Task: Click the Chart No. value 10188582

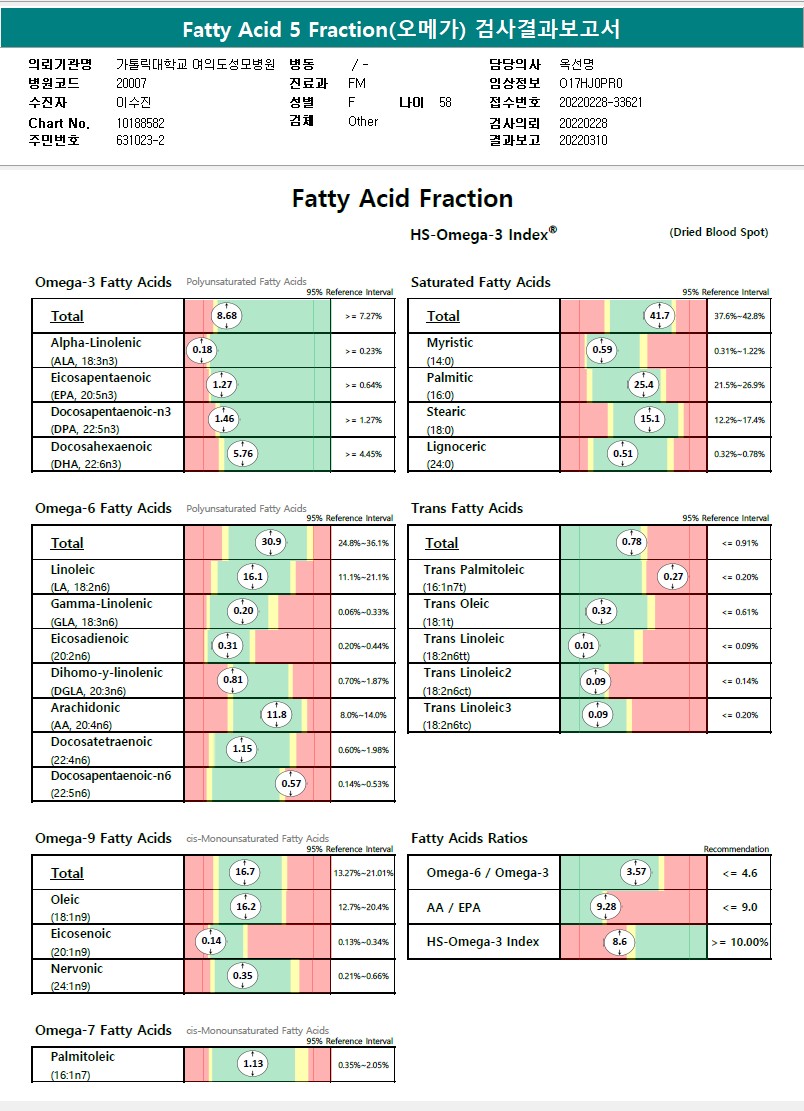Action: click(x=140, y=123)
